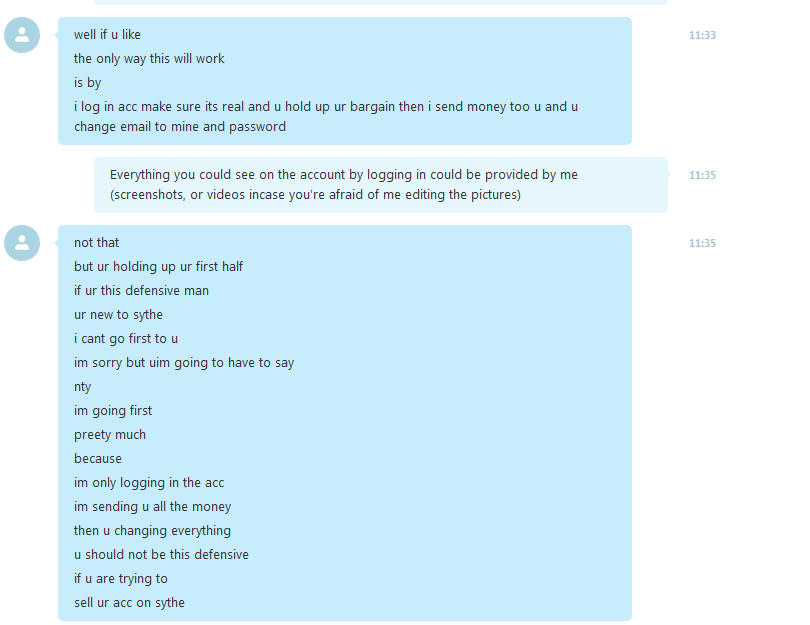The height and width of the screenshot is (625, 810).
Task: Click the 11:35 timestamp beside 'Everything you could see'
Action: coord(702,175)
